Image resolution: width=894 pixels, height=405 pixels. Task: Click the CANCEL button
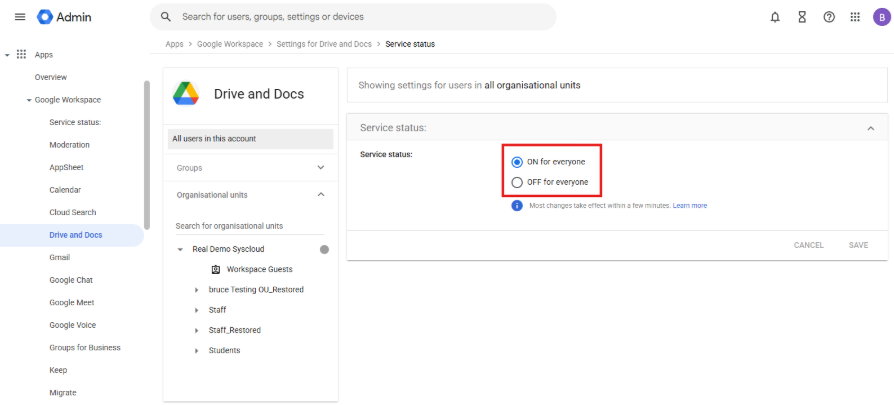[x=808, y=245]
